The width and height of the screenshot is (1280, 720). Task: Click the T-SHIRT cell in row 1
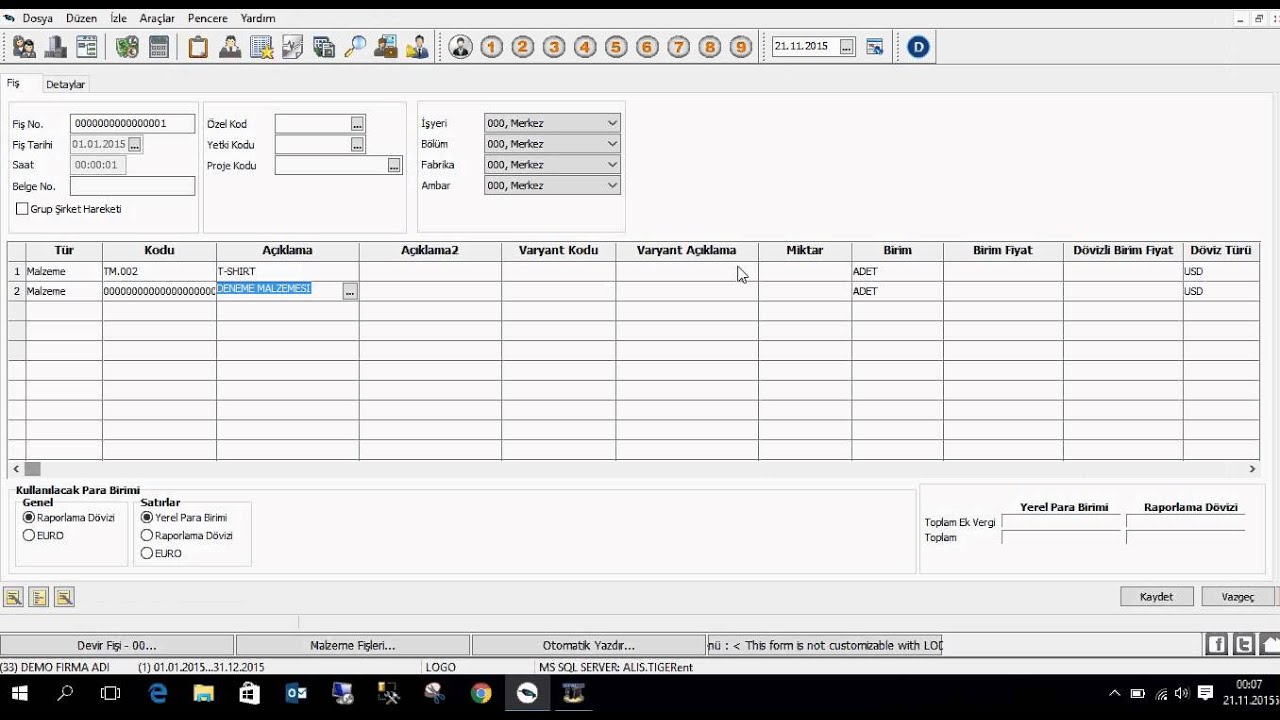[287, 271]
